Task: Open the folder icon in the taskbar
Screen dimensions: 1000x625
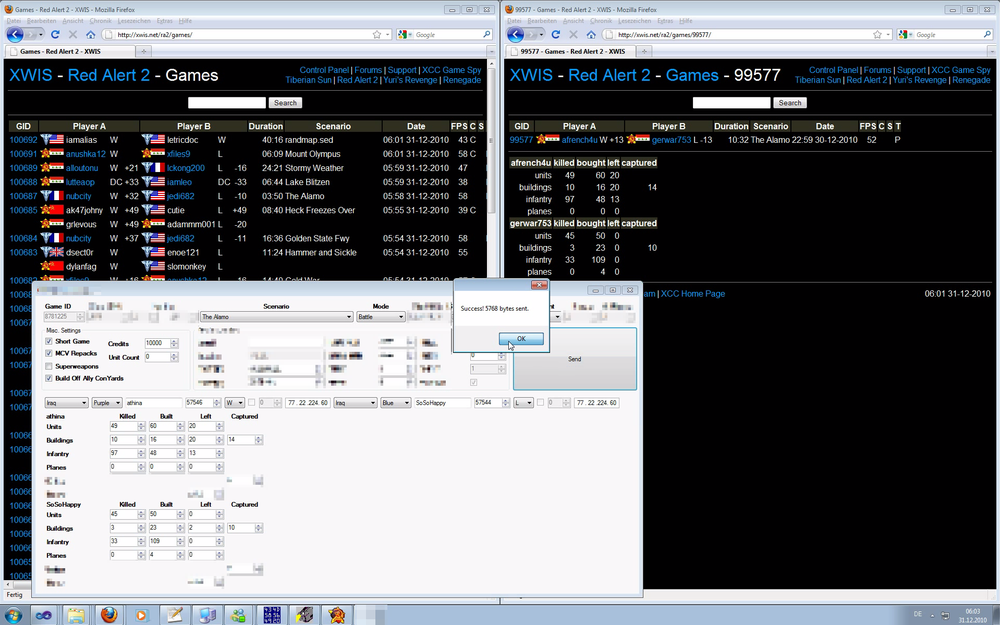Action: pos(76,615)
